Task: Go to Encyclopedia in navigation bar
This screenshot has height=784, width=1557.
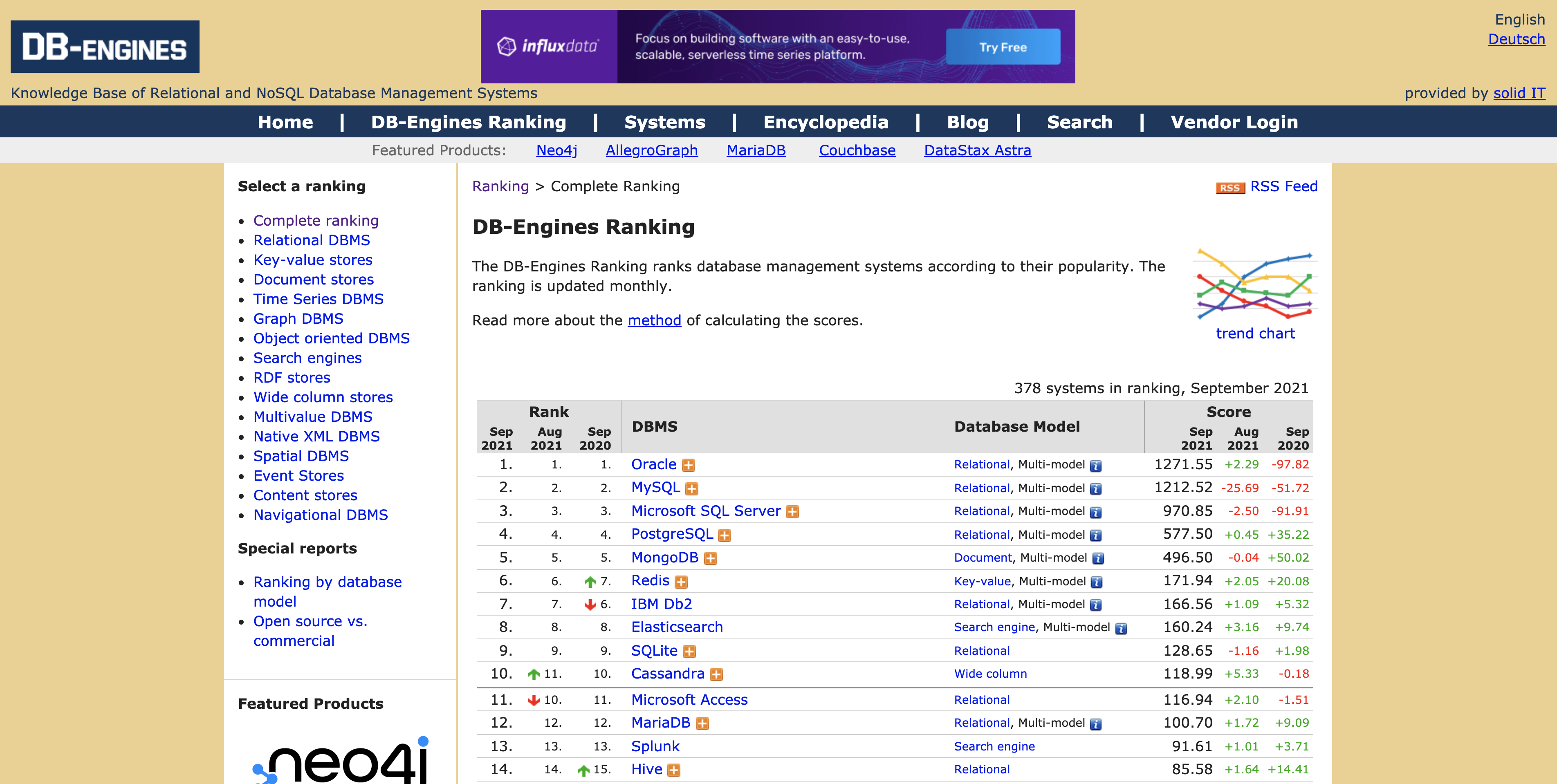Action: (x=826, y=122)
